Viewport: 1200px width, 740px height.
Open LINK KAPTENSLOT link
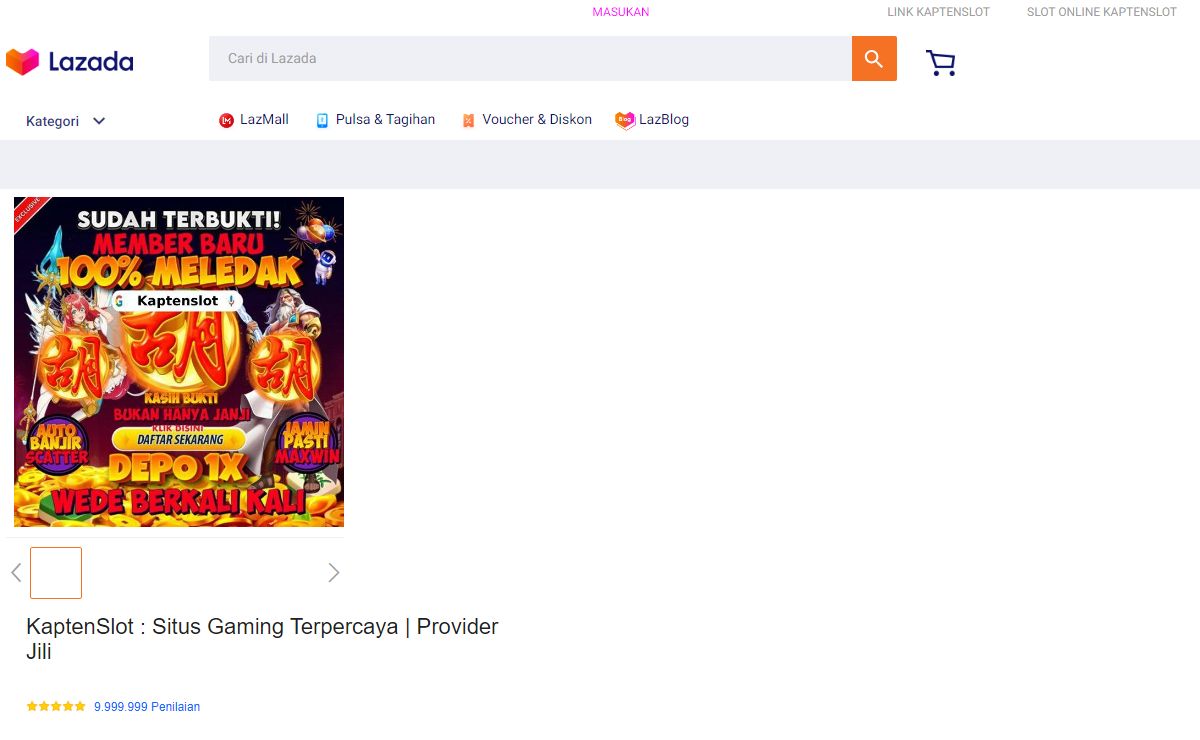(x=938, y=12)
